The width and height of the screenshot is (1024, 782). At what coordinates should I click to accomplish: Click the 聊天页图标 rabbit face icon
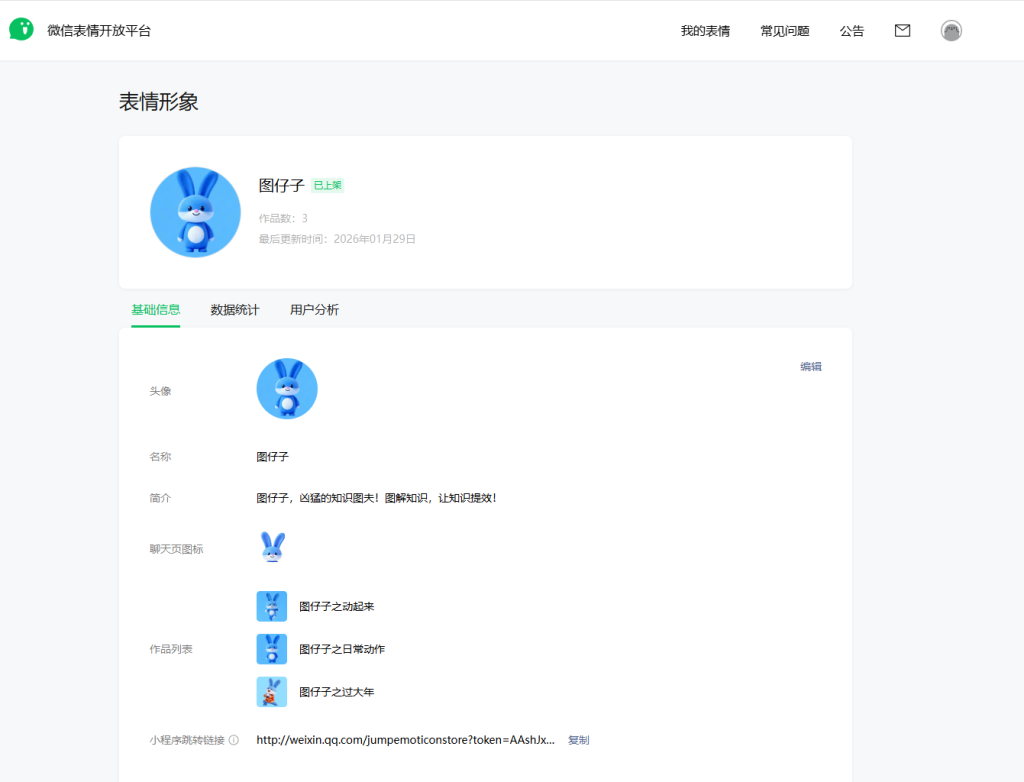pos(272,548)
